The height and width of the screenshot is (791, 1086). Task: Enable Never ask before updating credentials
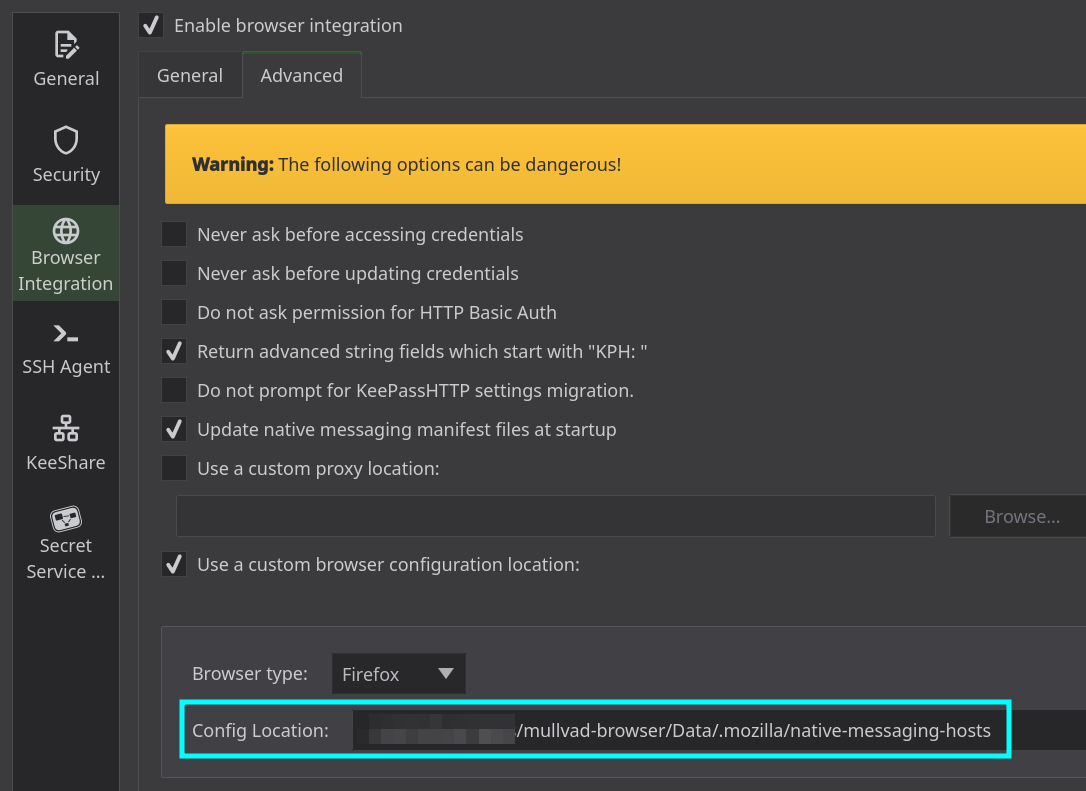point(174,274)
